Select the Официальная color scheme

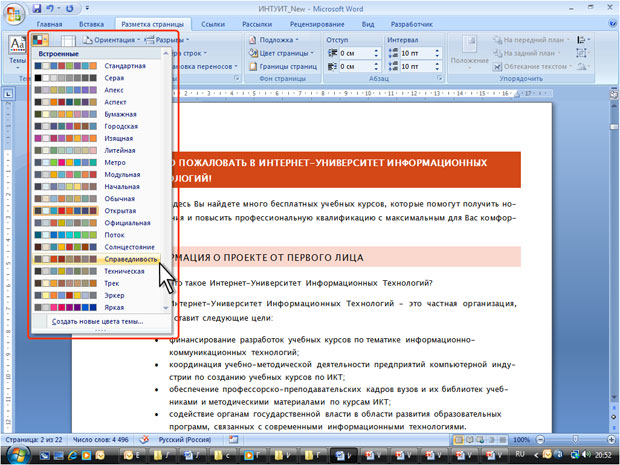point(97,223)
